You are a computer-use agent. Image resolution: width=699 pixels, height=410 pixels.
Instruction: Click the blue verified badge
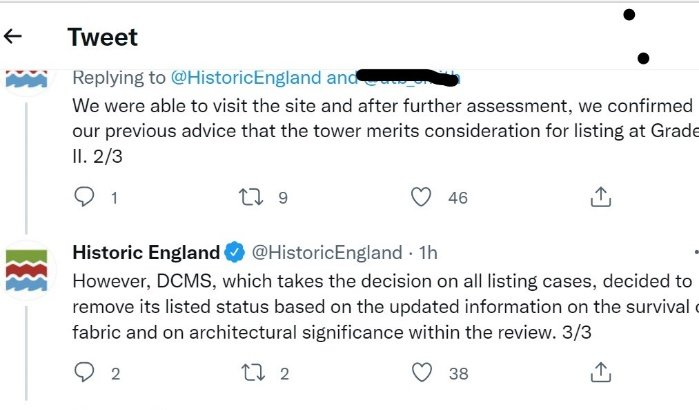(x=235, y=251)
